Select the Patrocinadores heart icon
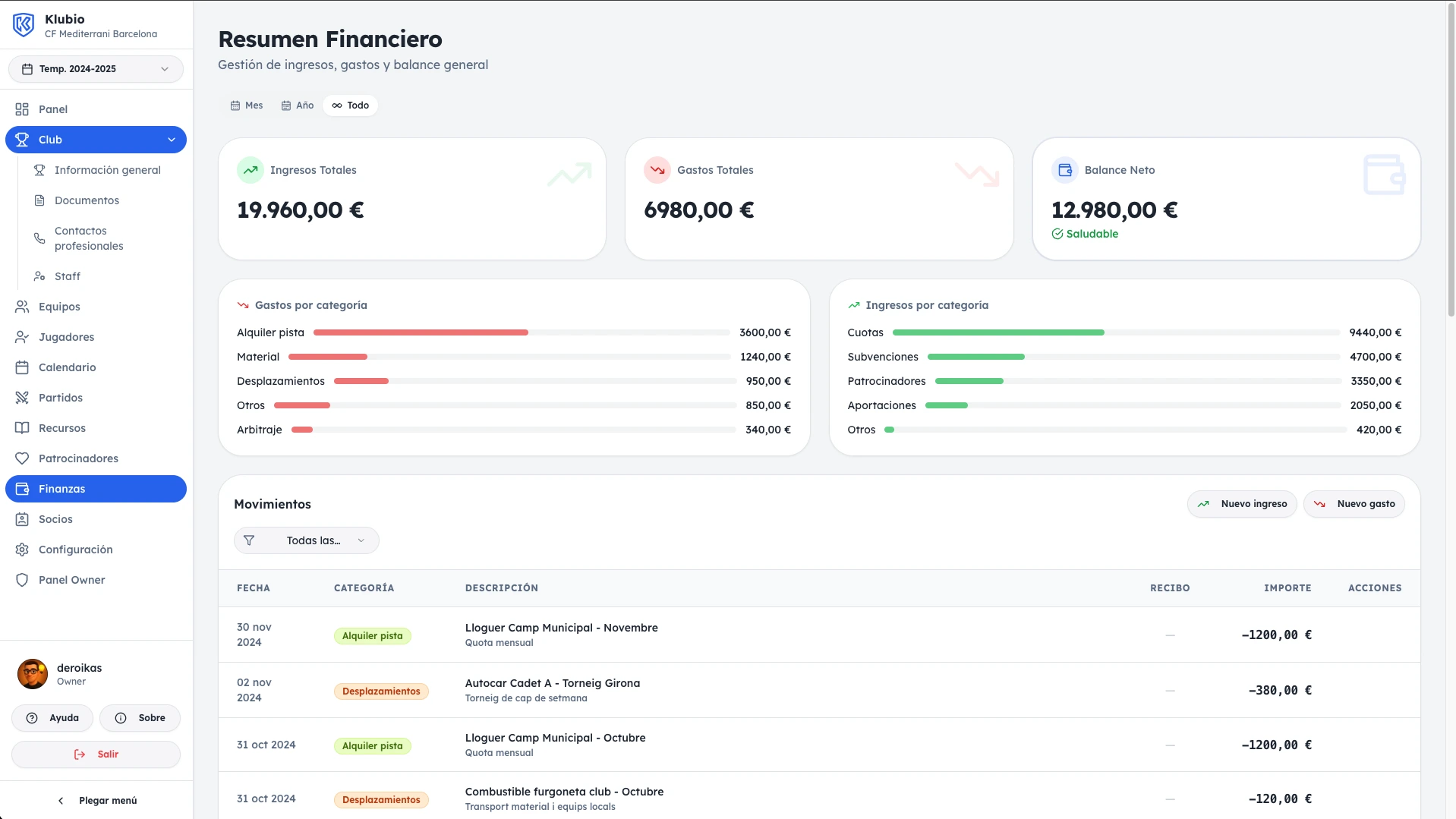 click(x=23, y=458)
